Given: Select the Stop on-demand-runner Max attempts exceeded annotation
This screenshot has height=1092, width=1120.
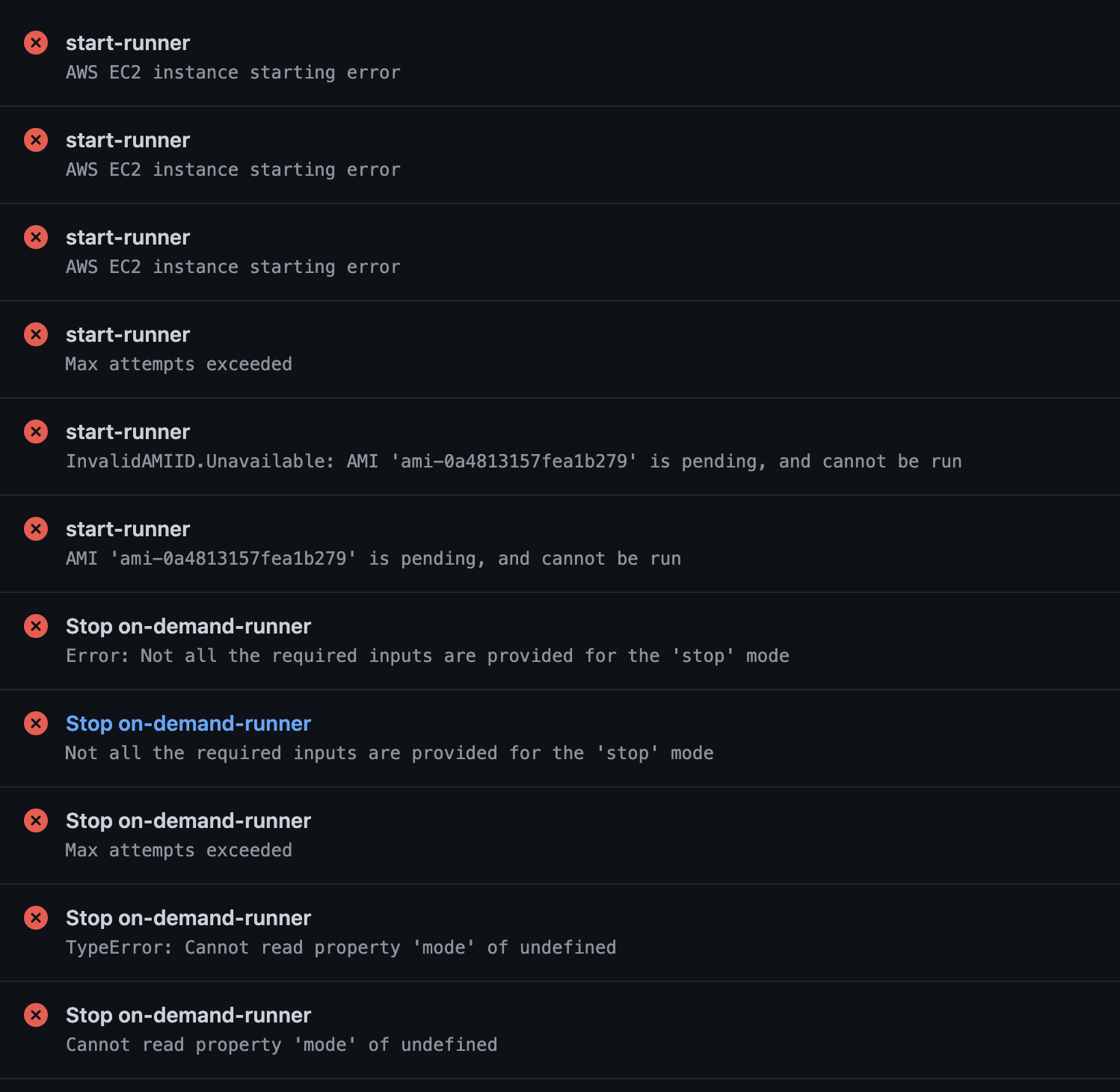Looking at the screenshot, I should [x=179, y=850].
